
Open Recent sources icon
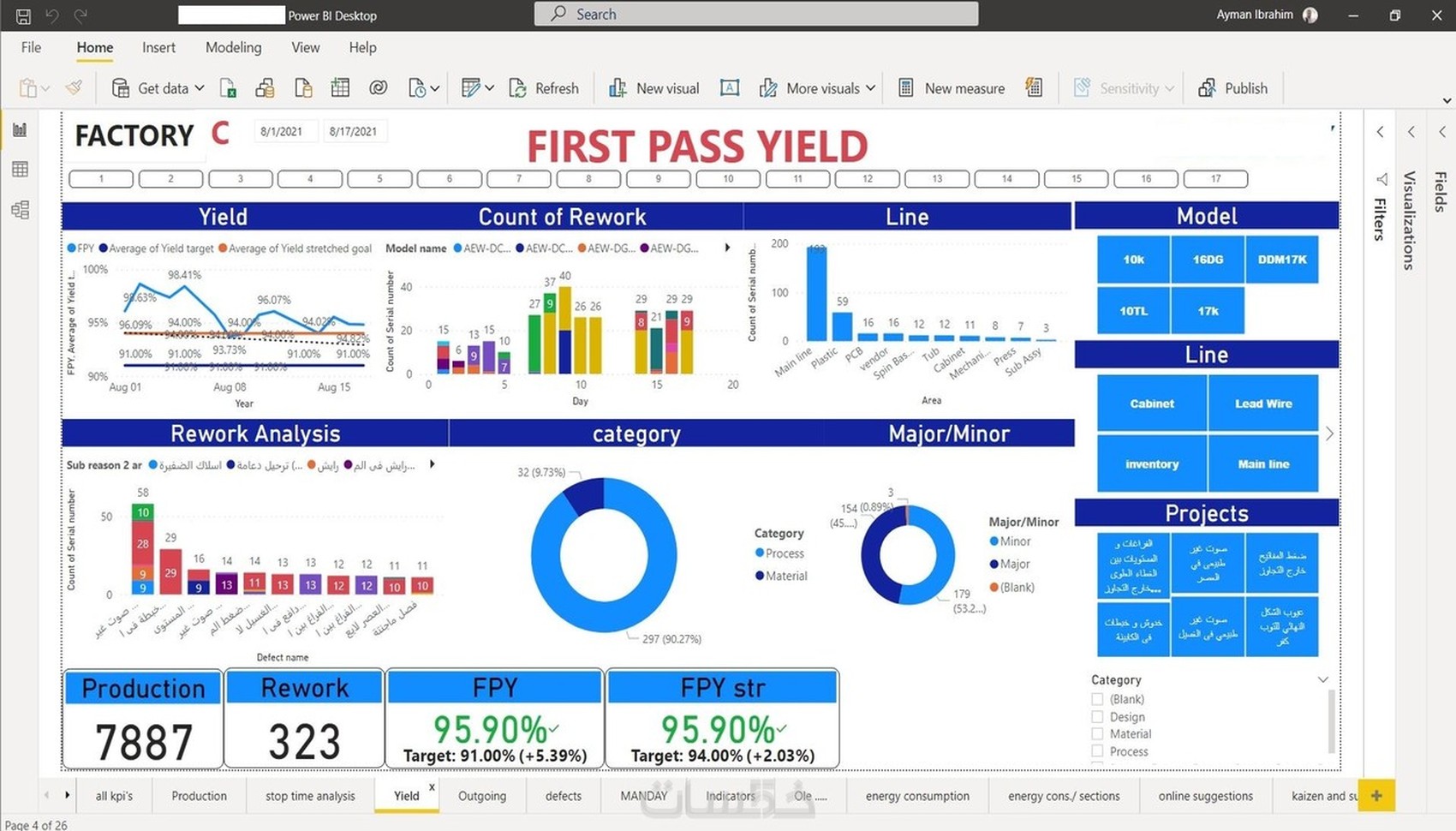click(x=417, y=88)
